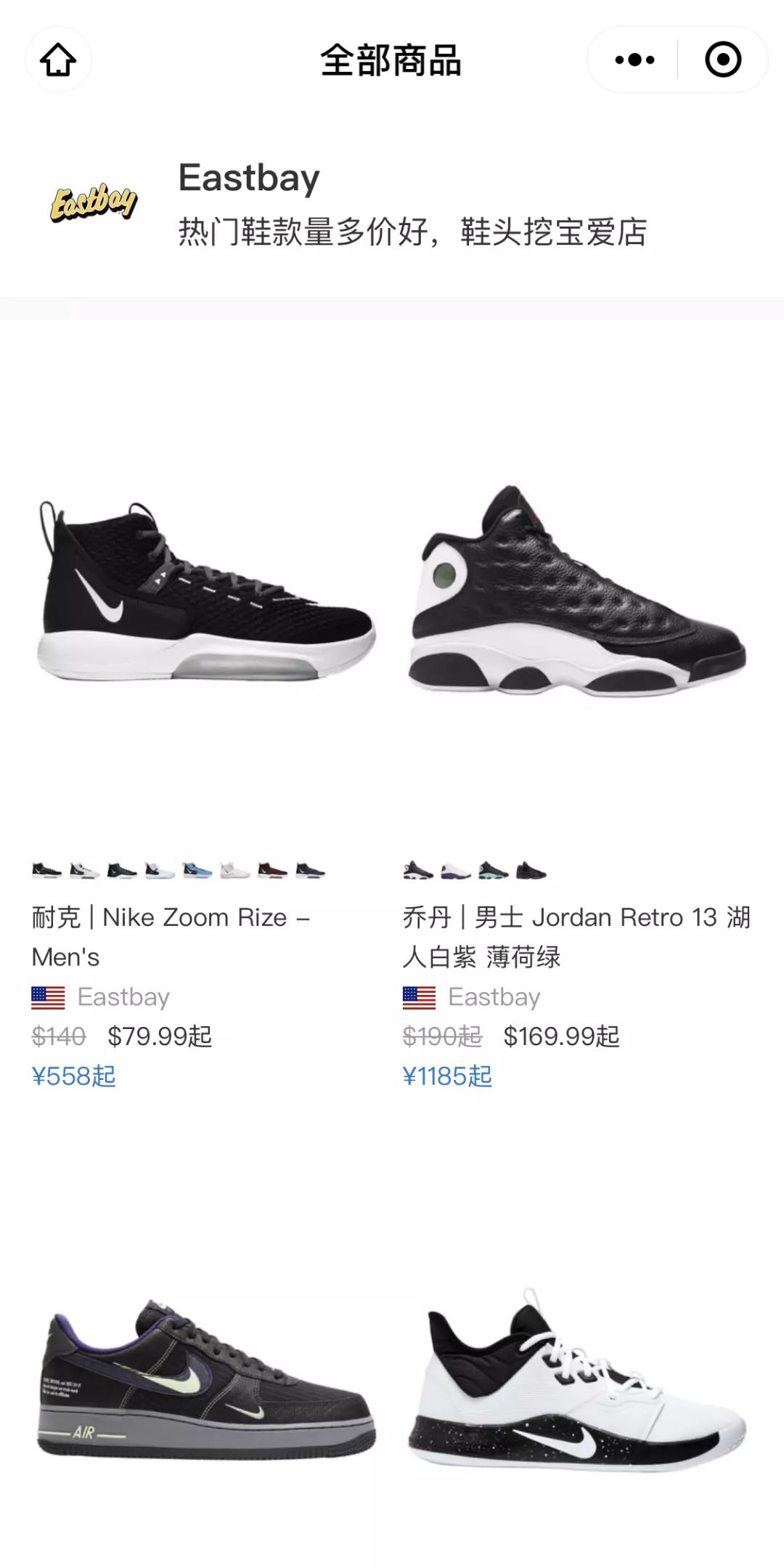Screen dimensions: 784x1568
Task: Open the Nike Zoom Rize shoe image
Action: [x=205, y=590]
